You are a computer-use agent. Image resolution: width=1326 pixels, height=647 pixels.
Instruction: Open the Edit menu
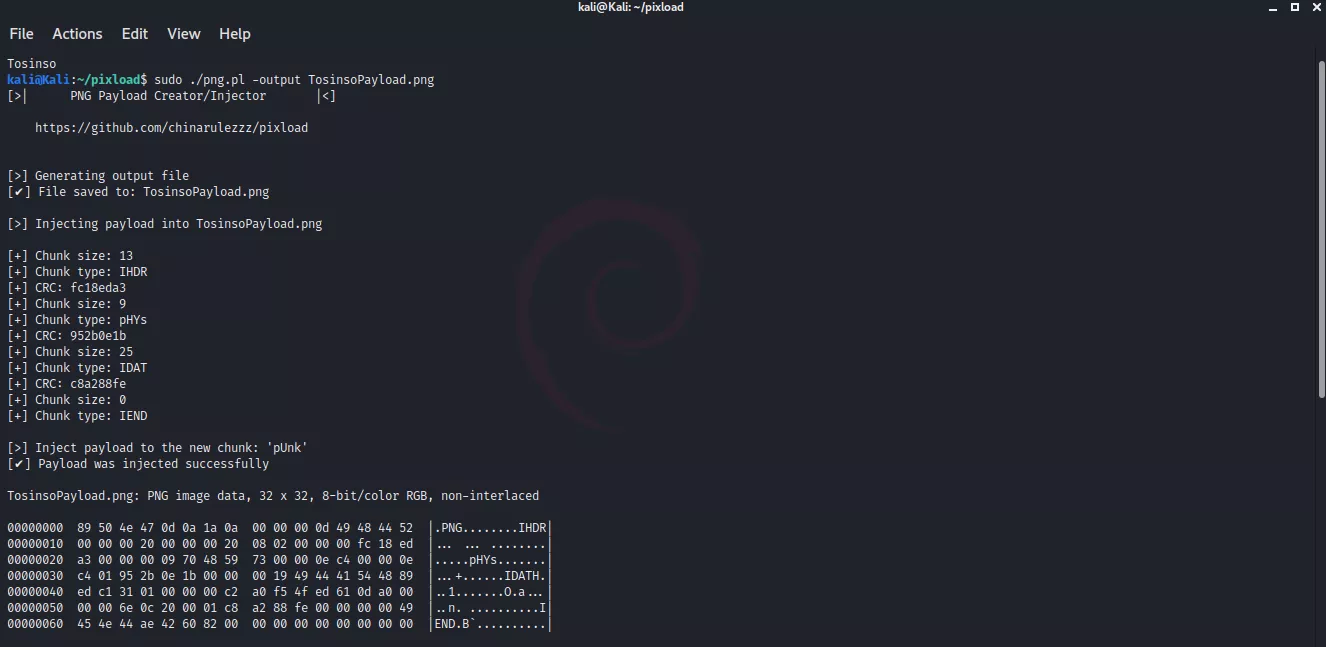click(135, 34)
